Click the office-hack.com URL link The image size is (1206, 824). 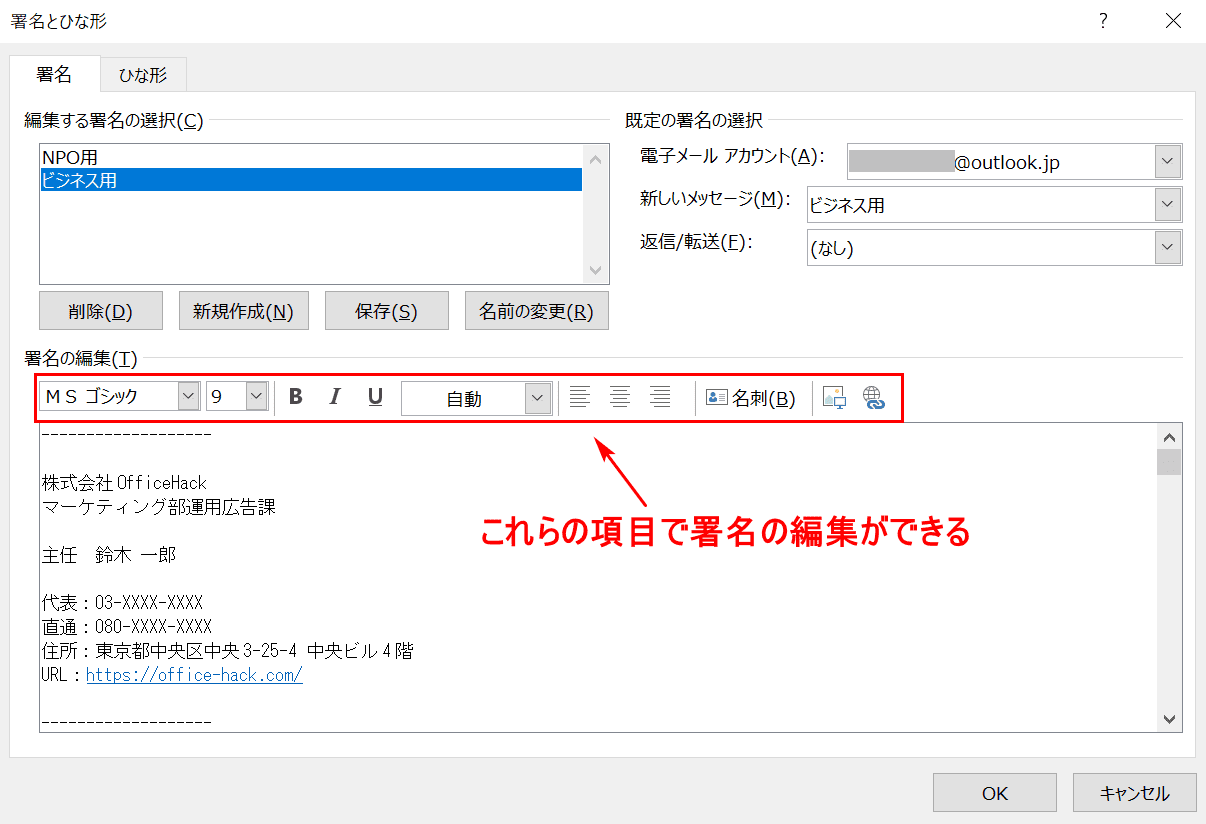[194, 675]
